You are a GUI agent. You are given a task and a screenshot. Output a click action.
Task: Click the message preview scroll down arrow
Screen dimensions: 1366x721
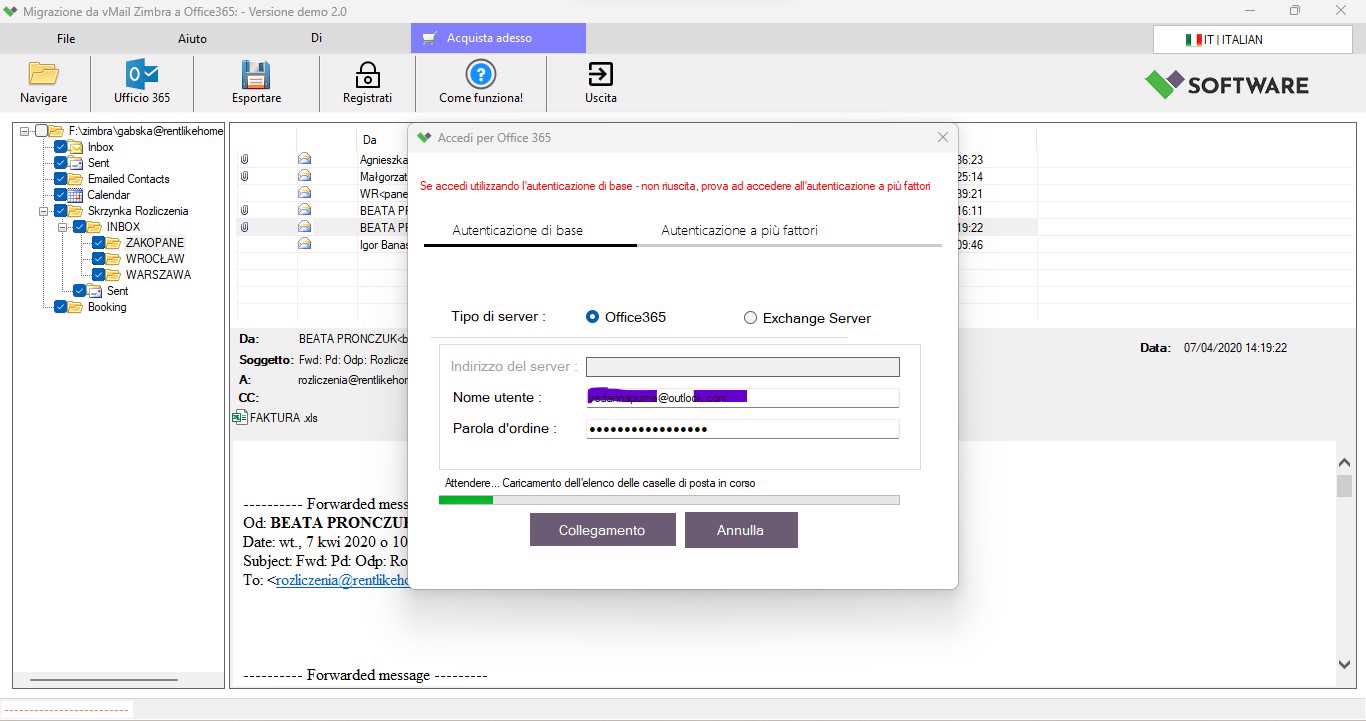[x=1344, y=664]
